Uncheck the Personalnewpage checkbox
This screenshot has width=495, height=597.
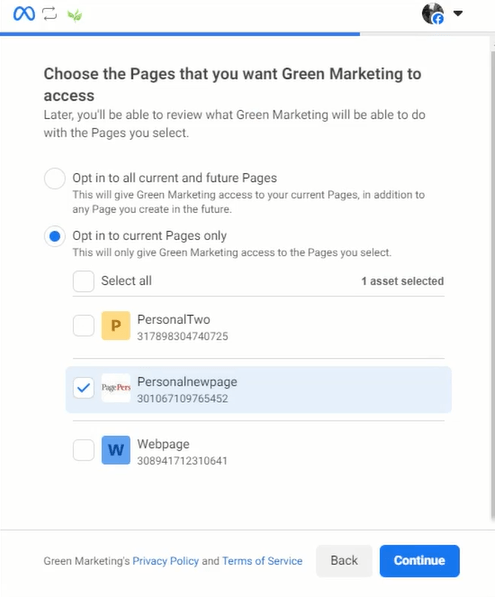83,388
